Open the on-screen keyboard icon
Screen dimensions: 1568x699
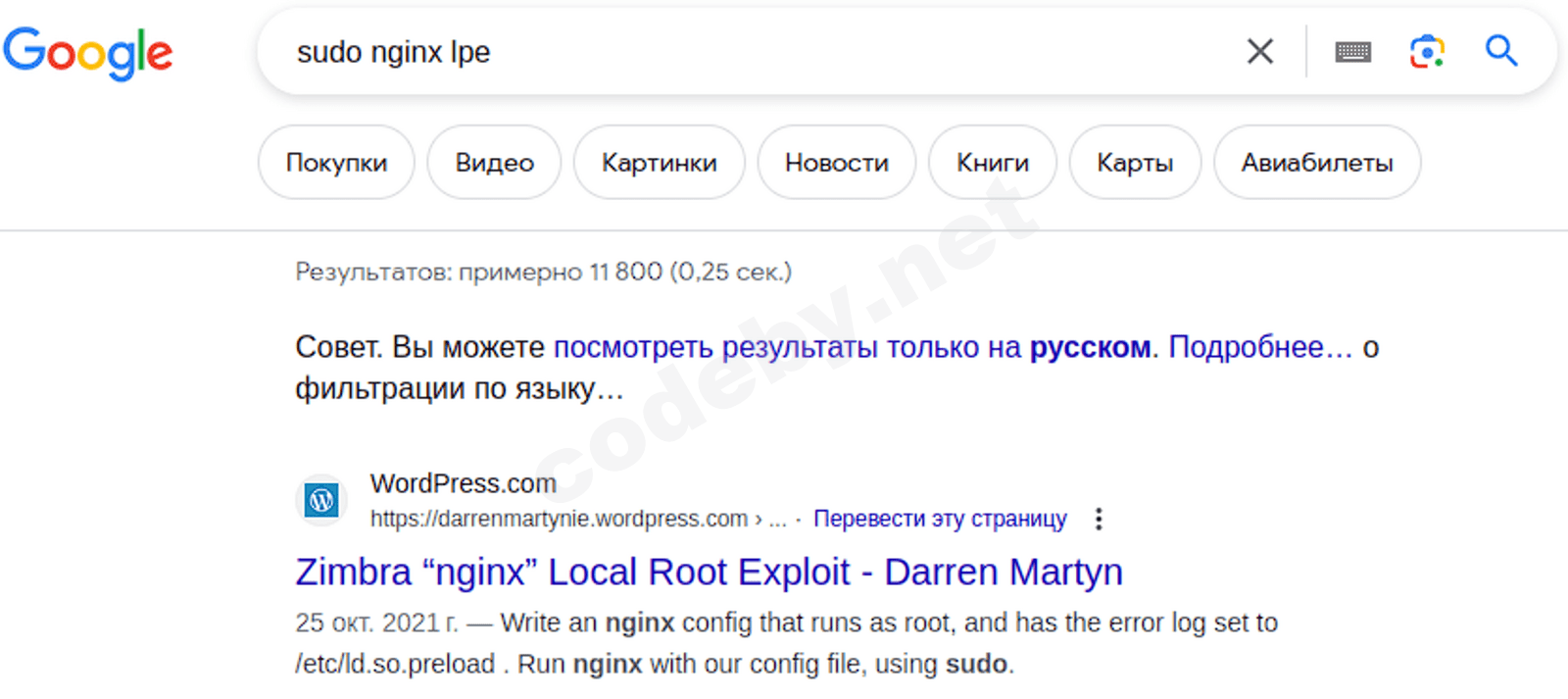pyautogui.click(x=1353, y=52)
